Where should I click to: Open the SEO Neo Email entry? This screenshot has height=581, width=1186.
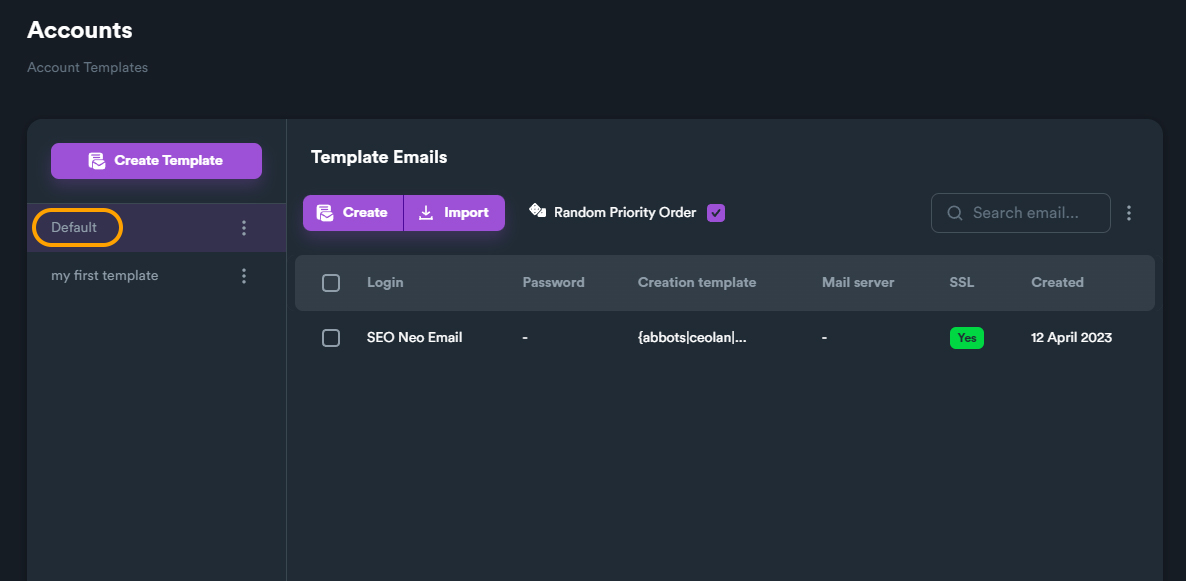(414, 338)
